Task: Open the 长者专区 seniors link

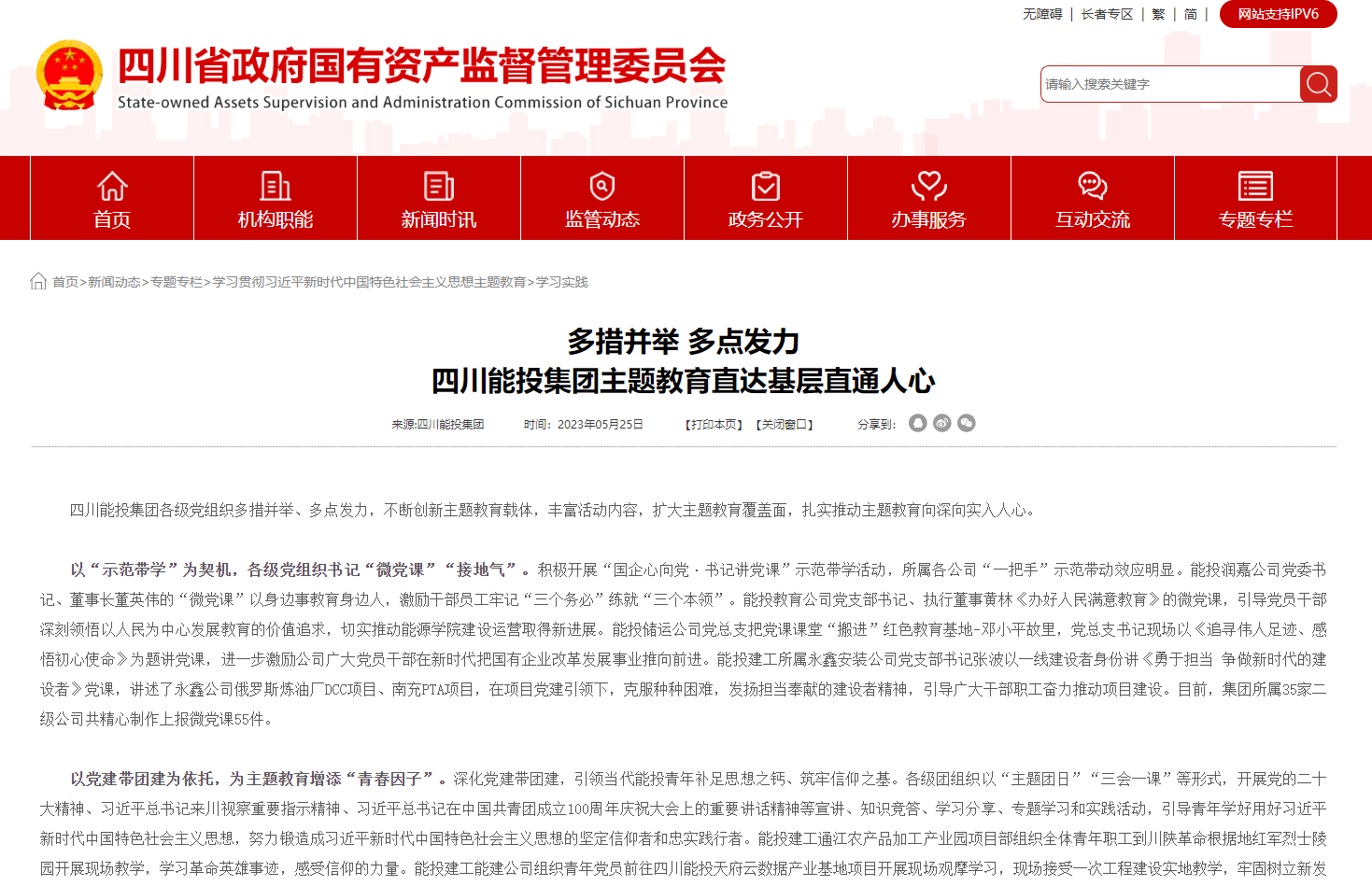Action: tap(1107, 14)
